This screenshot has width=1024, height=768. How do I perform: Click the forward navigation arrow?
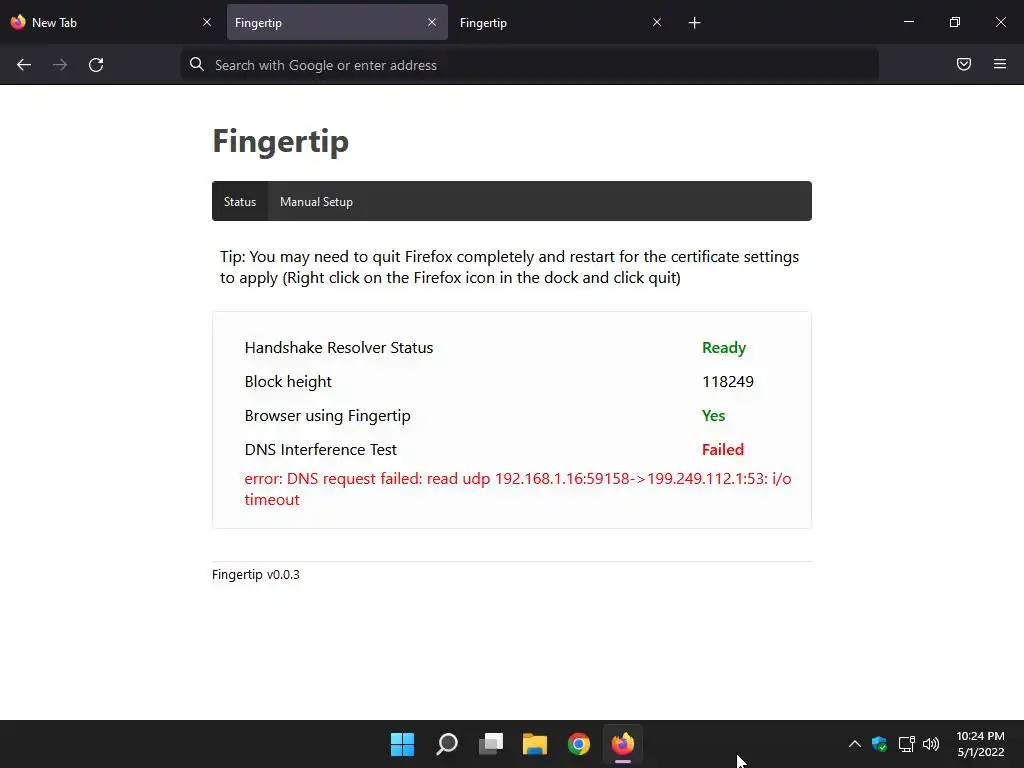(x=60, y=65)
